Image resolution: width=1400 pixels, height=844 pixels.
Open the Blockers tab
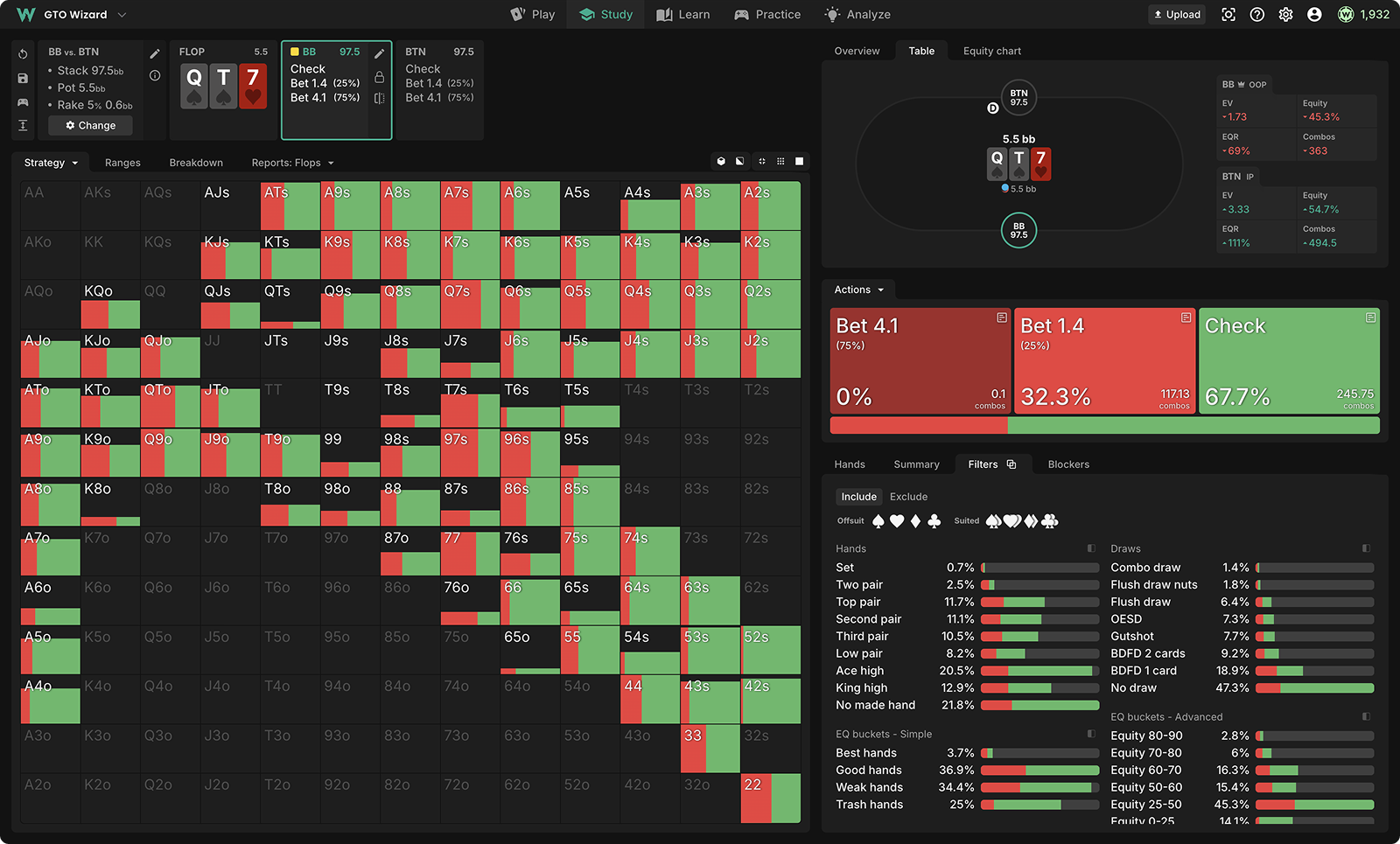[x=1068, y=464]
